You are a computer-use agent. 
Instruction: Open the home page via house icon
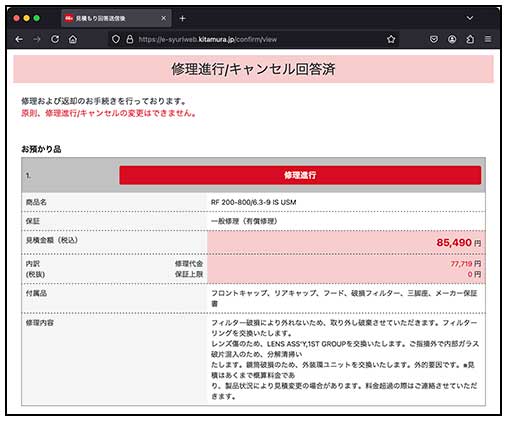pos(73,39)
